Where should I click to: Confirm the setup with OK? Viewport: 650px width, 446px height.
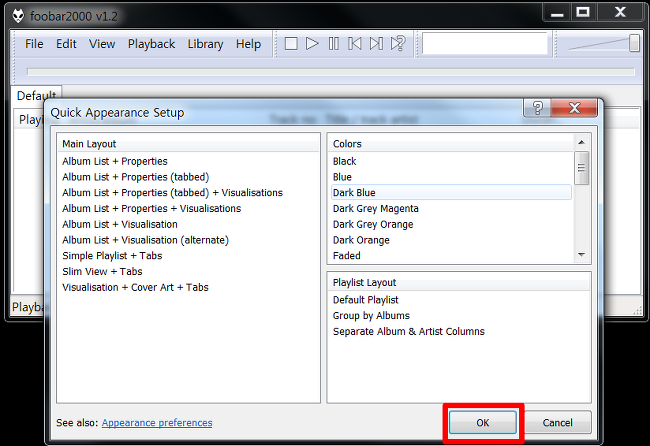tap(483, 422)
